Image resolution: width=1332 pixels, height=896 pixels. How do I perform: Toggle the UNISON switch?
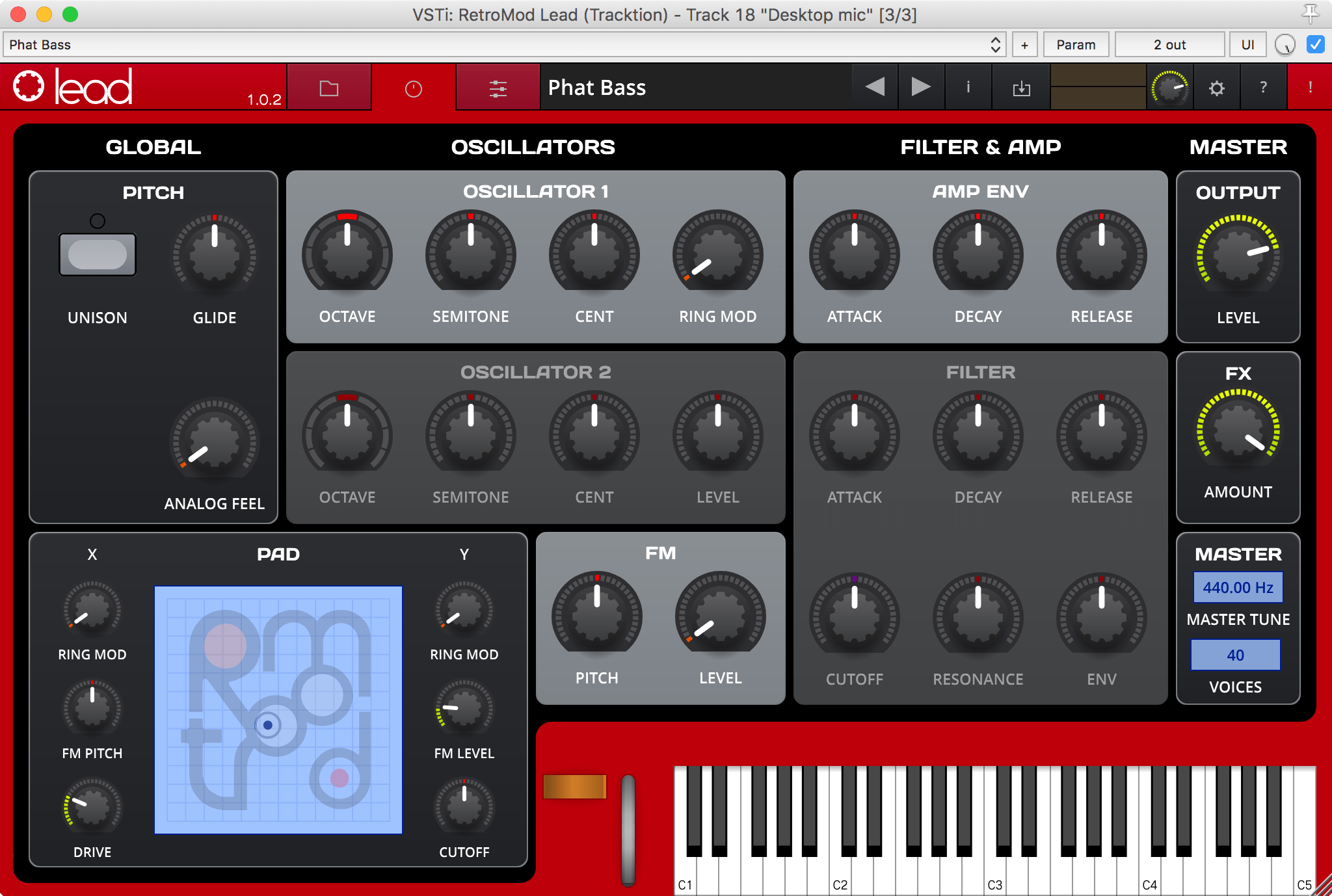pyautogui.click(x=98, y=254)
